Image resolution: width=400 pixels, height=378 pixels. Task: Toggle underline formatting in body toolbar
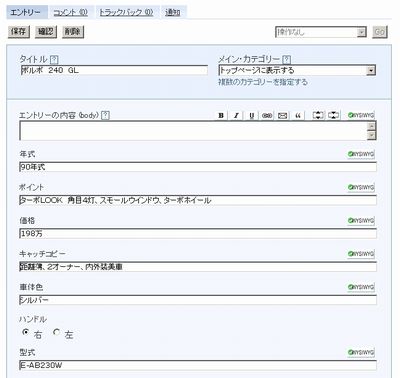252,115
